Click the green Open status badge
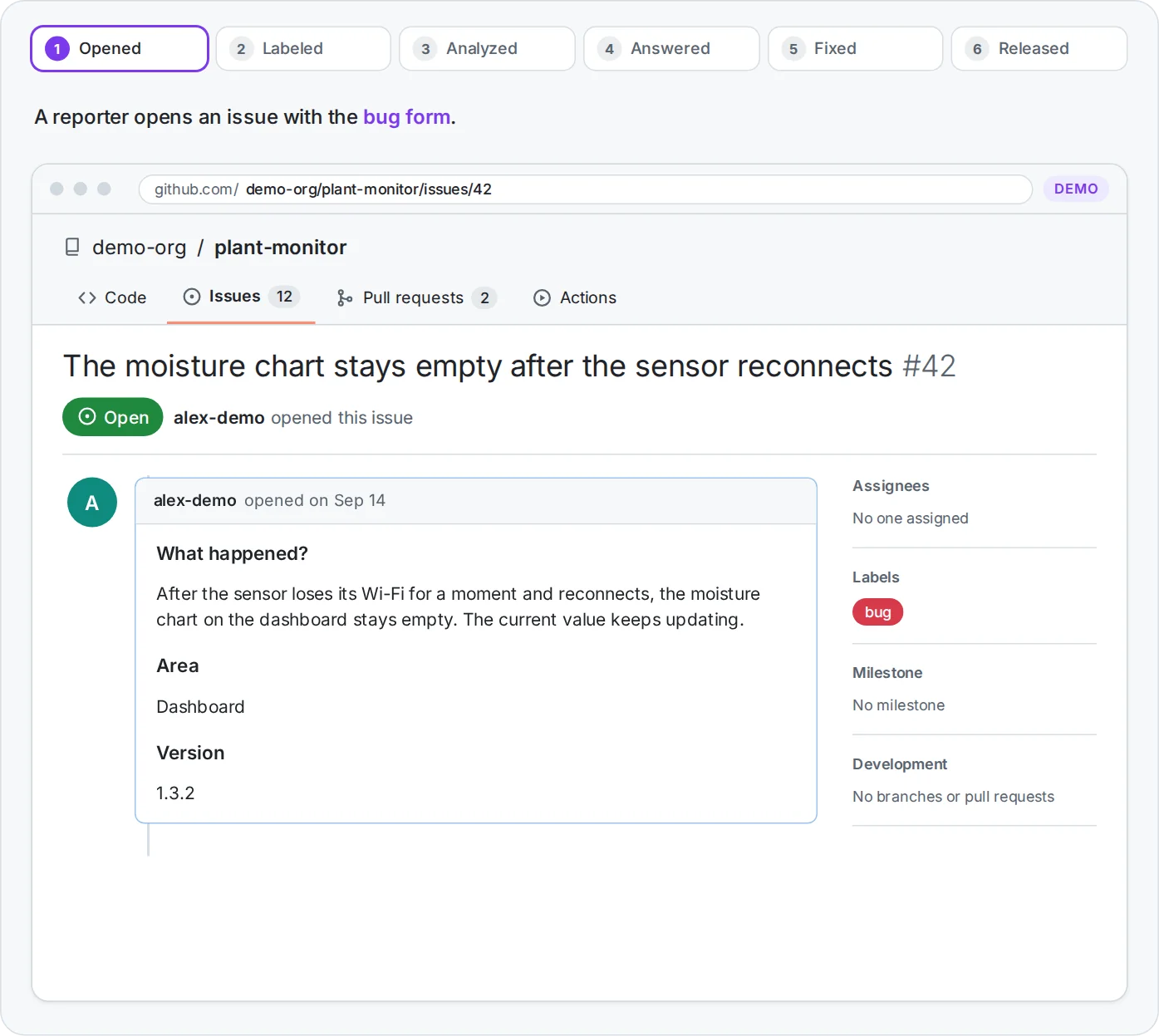 click(113, 417)
